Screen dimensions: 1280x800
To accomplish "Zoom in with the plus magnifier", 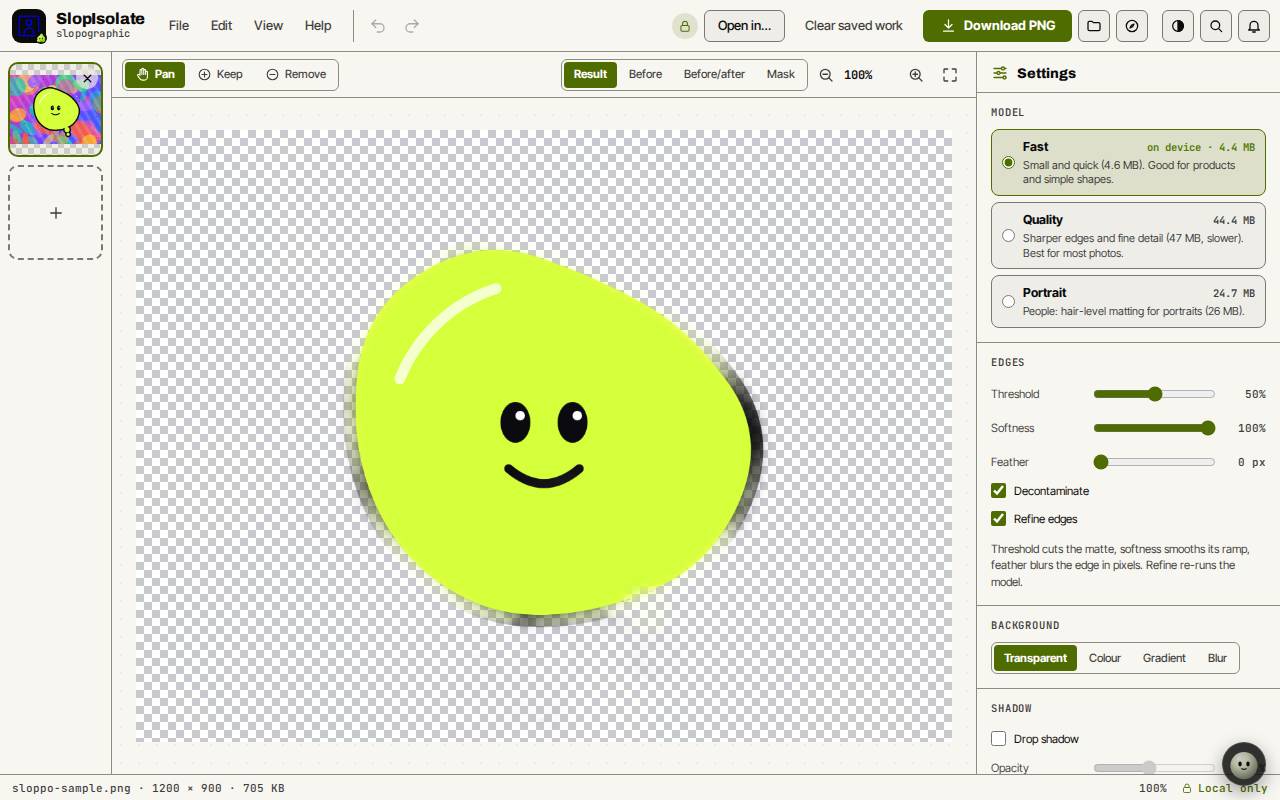I will [916, 75].
